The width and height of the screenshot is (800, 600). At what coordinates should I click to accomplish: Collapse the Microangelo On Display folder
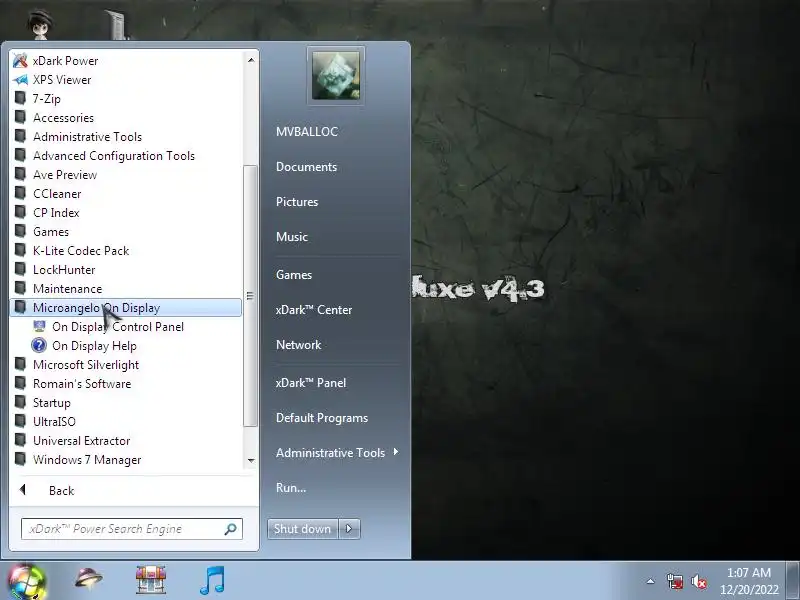tap(126, 308)
